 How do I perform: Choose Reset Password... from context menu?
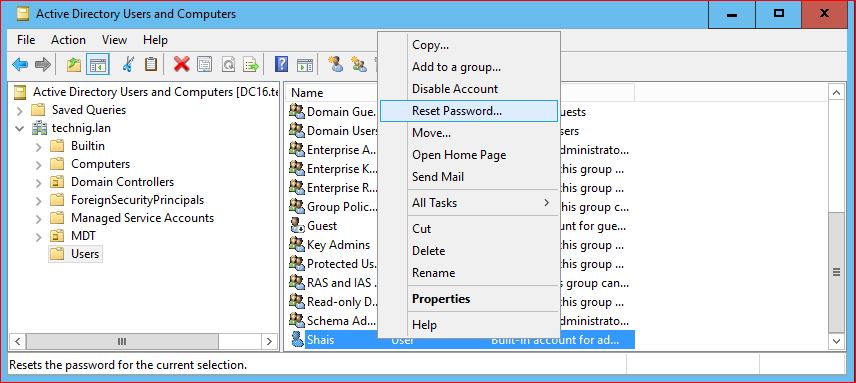469,111
